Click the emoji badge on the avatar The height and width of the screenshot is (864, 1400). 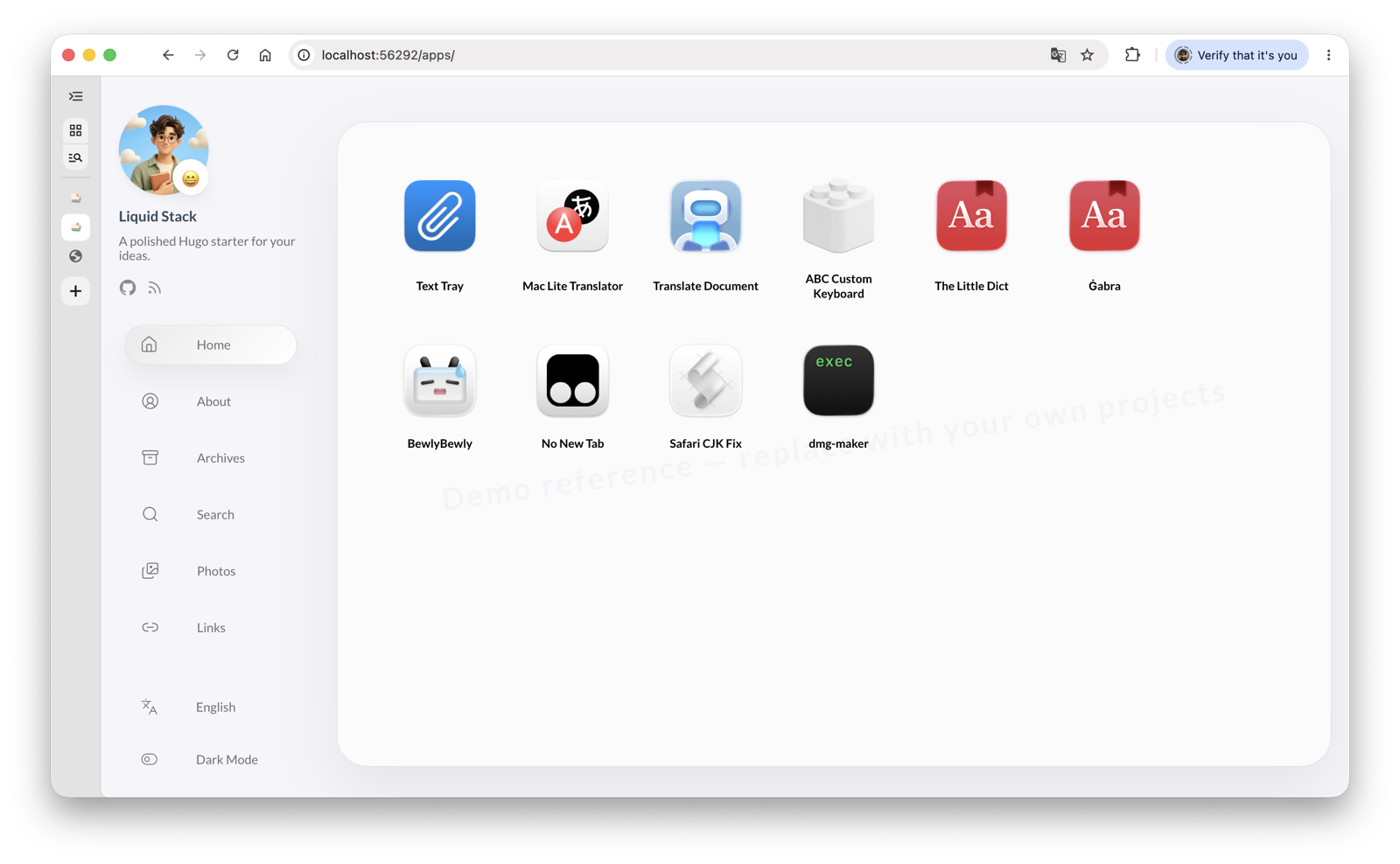pyautogui.click(x=190, y=179)
